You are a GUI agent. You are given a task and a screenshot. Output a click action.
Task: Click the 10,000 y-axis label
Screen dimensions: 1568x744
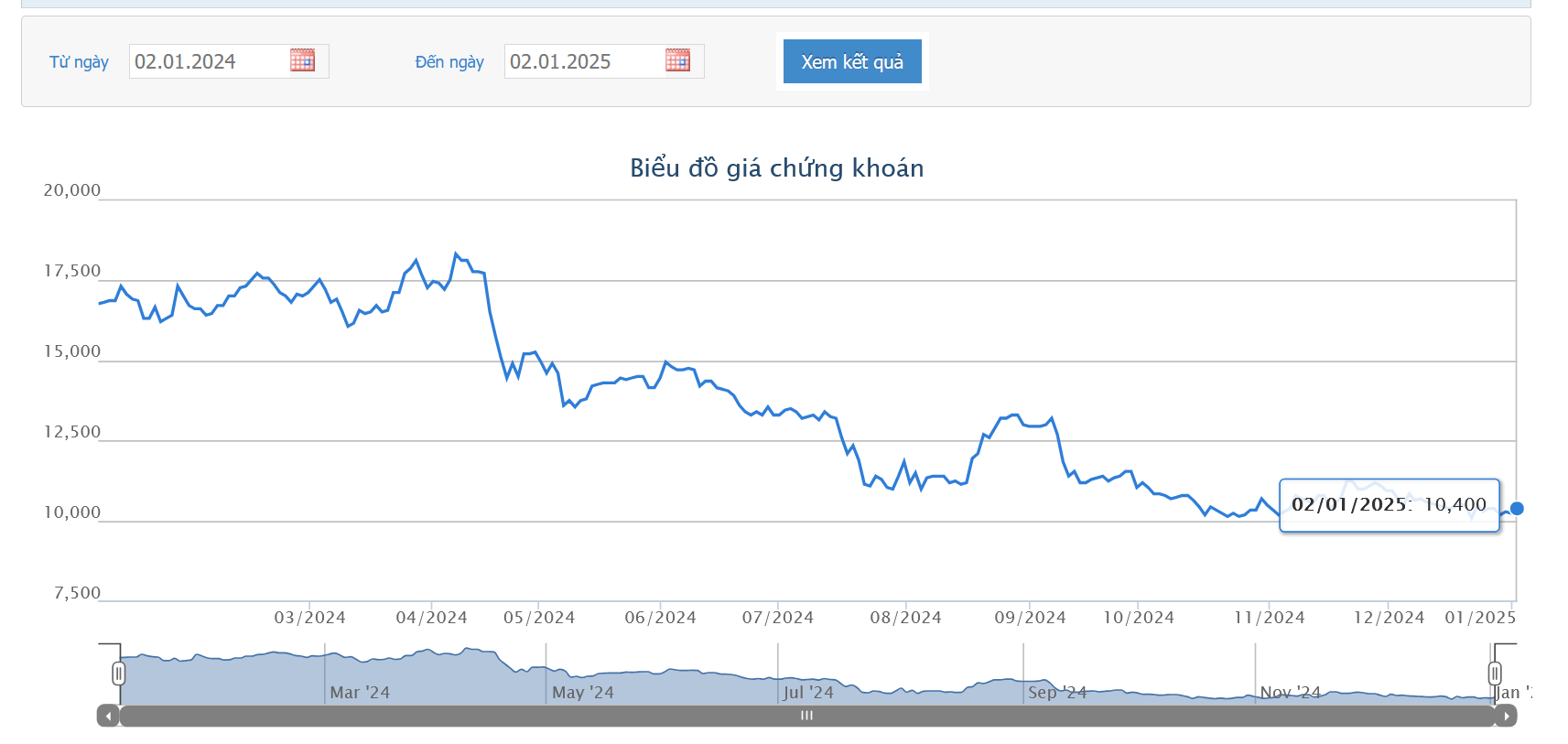(72, 512)
